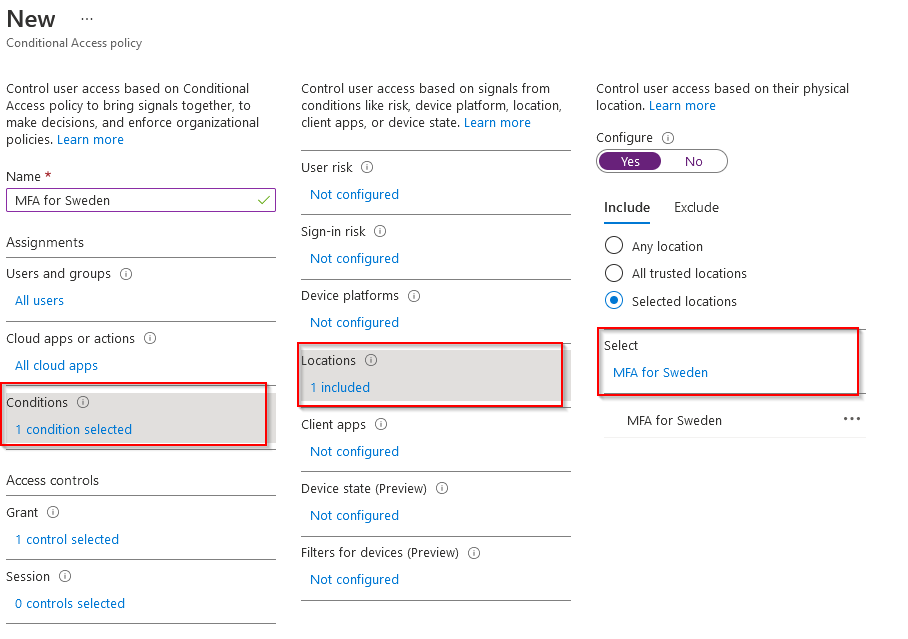Image resolution: width=908 pixels, height=639 pixels.
Task: Click info icon next to Users and groups
Action: [x=126, y=274]
